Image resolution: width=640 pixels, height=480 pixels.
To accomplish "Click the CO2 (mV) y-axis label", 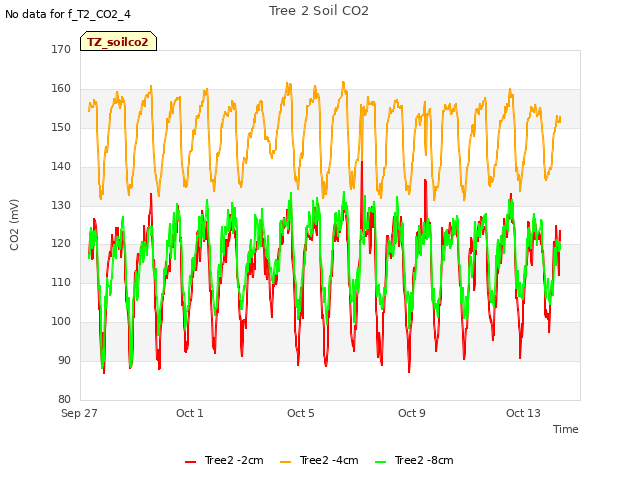I will click(14, 224).
